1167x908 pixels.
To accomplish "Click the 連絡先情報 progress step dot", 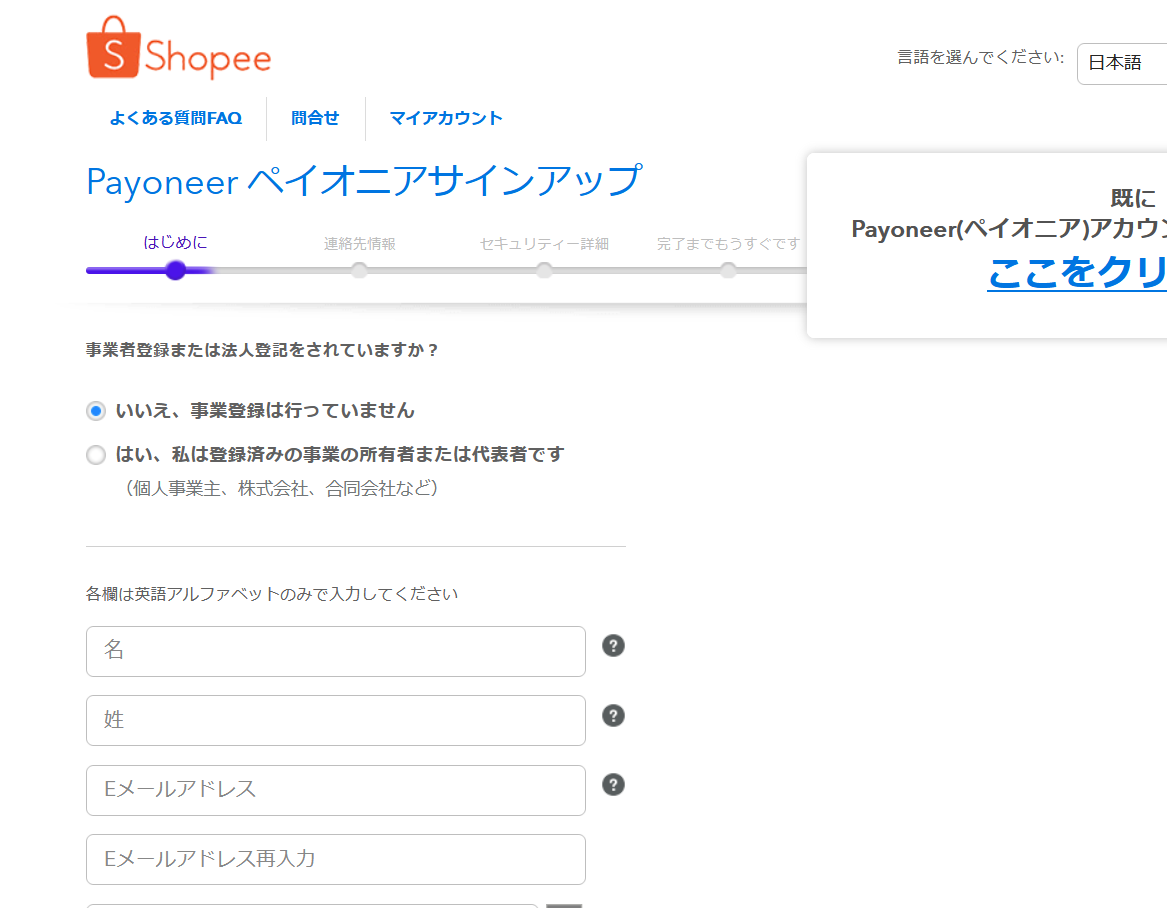I will (359, 270).
